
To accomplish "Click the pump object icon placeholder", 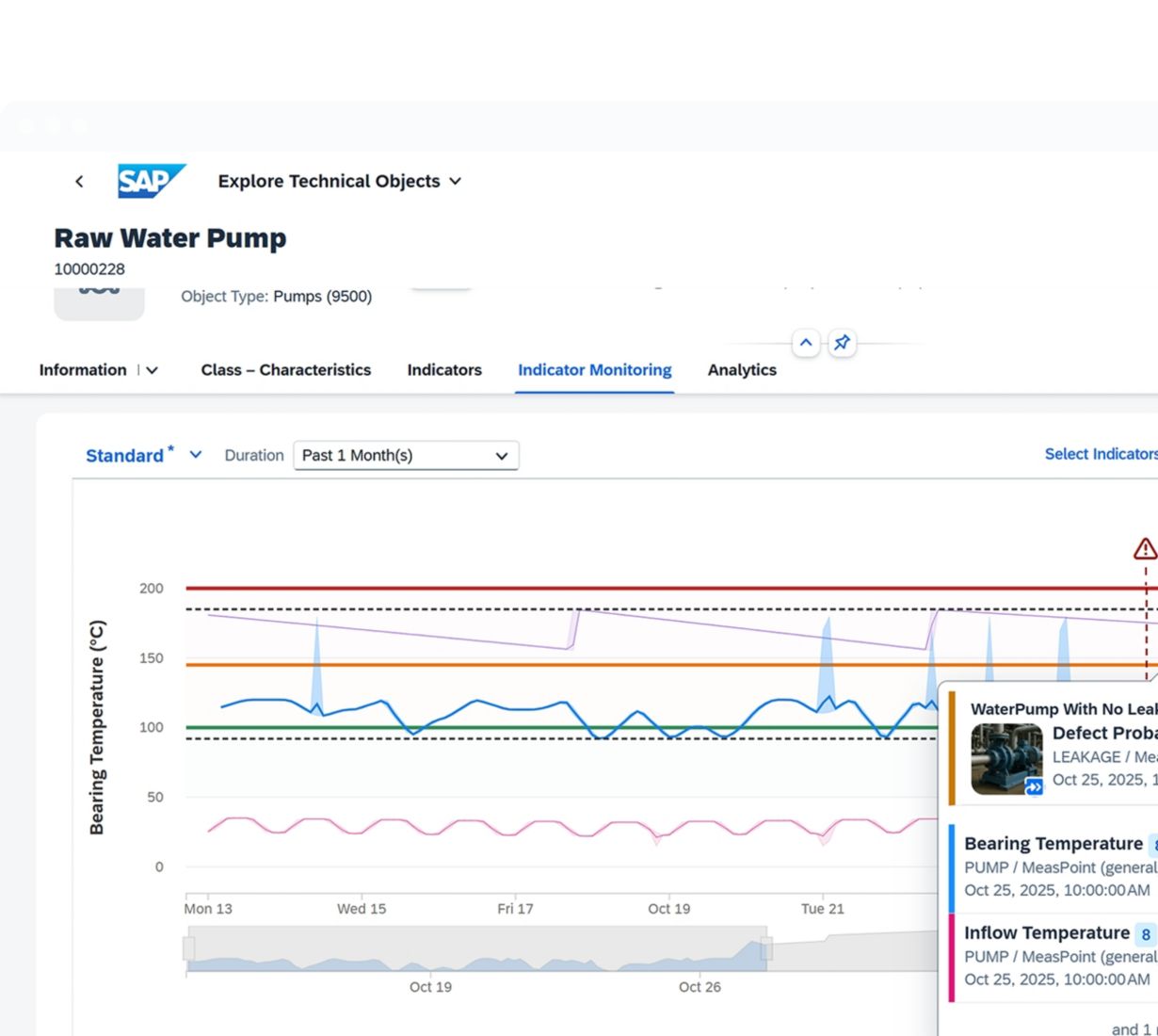I will coord(99,299).
